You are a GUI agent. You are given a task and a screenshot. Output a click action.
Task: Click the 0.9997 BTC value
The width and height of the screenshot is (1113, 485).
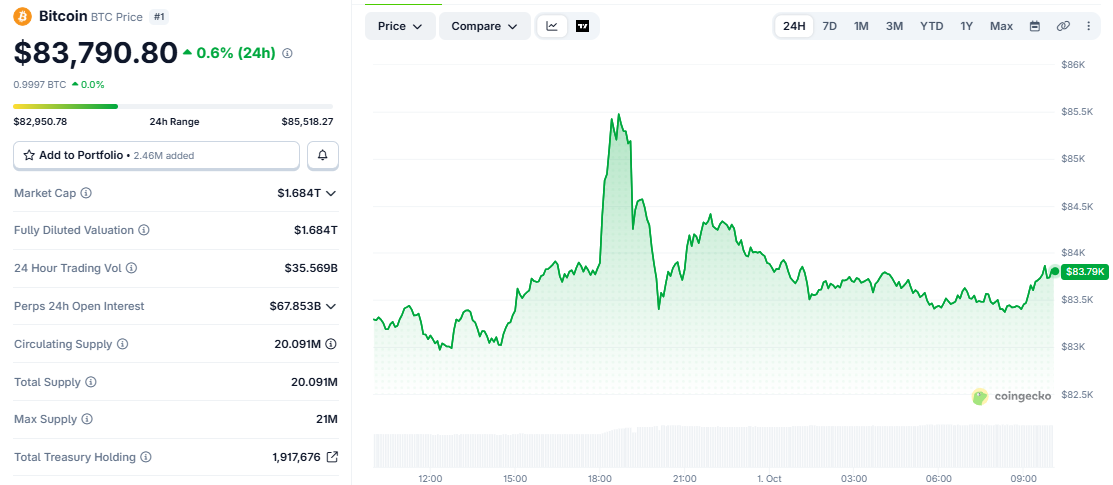(40, 85)
